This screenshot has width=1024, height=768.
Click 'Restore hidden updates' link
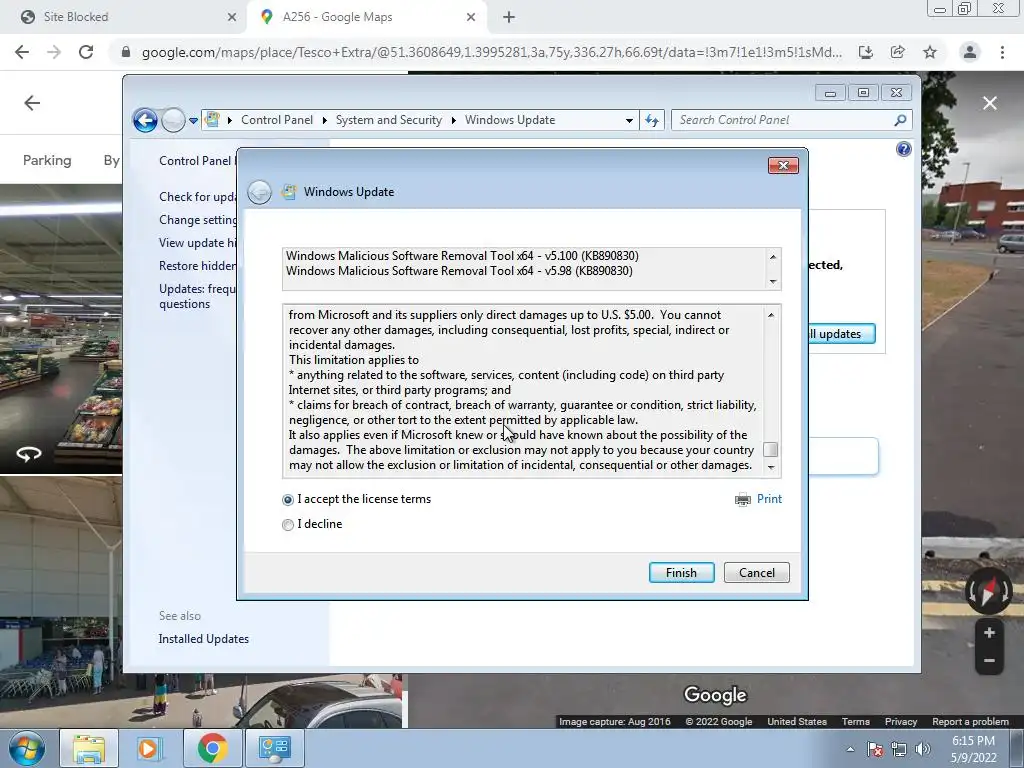[x=197, y=266]
